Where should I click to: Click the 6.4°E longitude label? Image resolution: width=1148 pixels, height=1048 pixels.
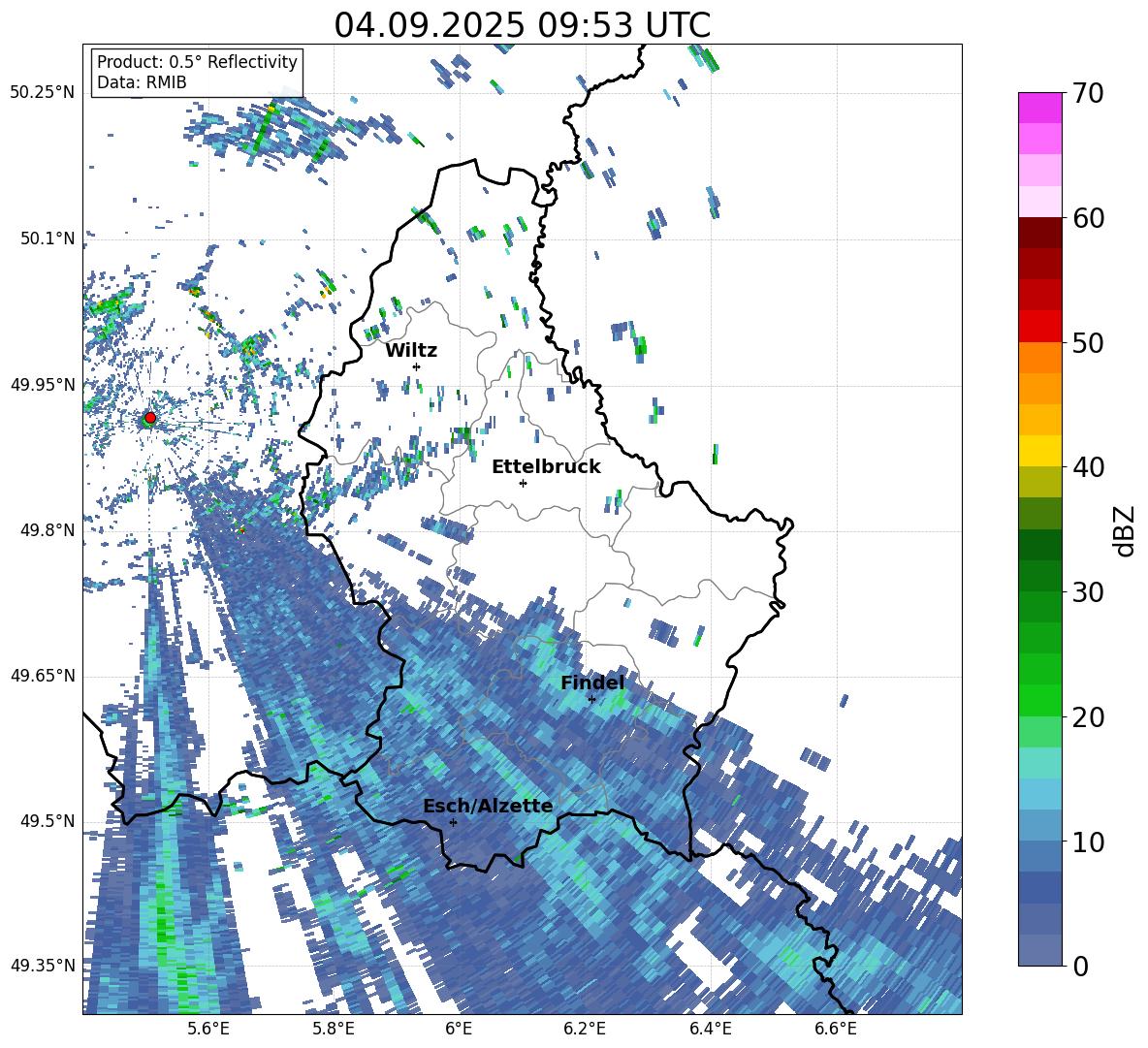point(710,1030)
